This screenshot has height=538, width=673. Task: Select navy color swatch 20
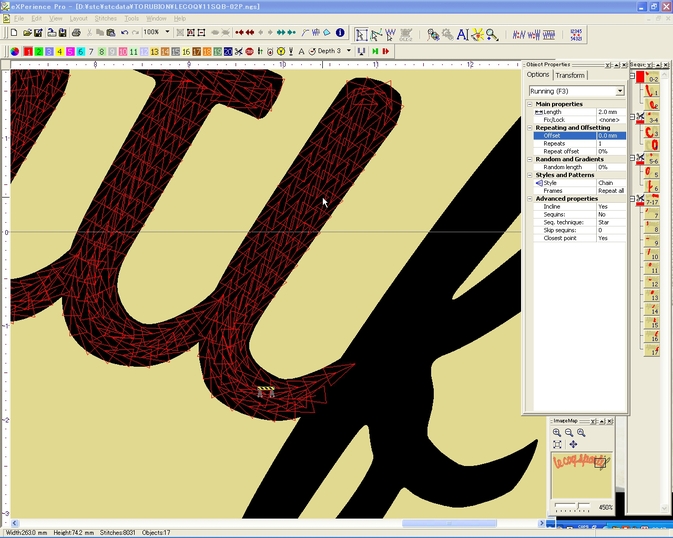(228, 52)
